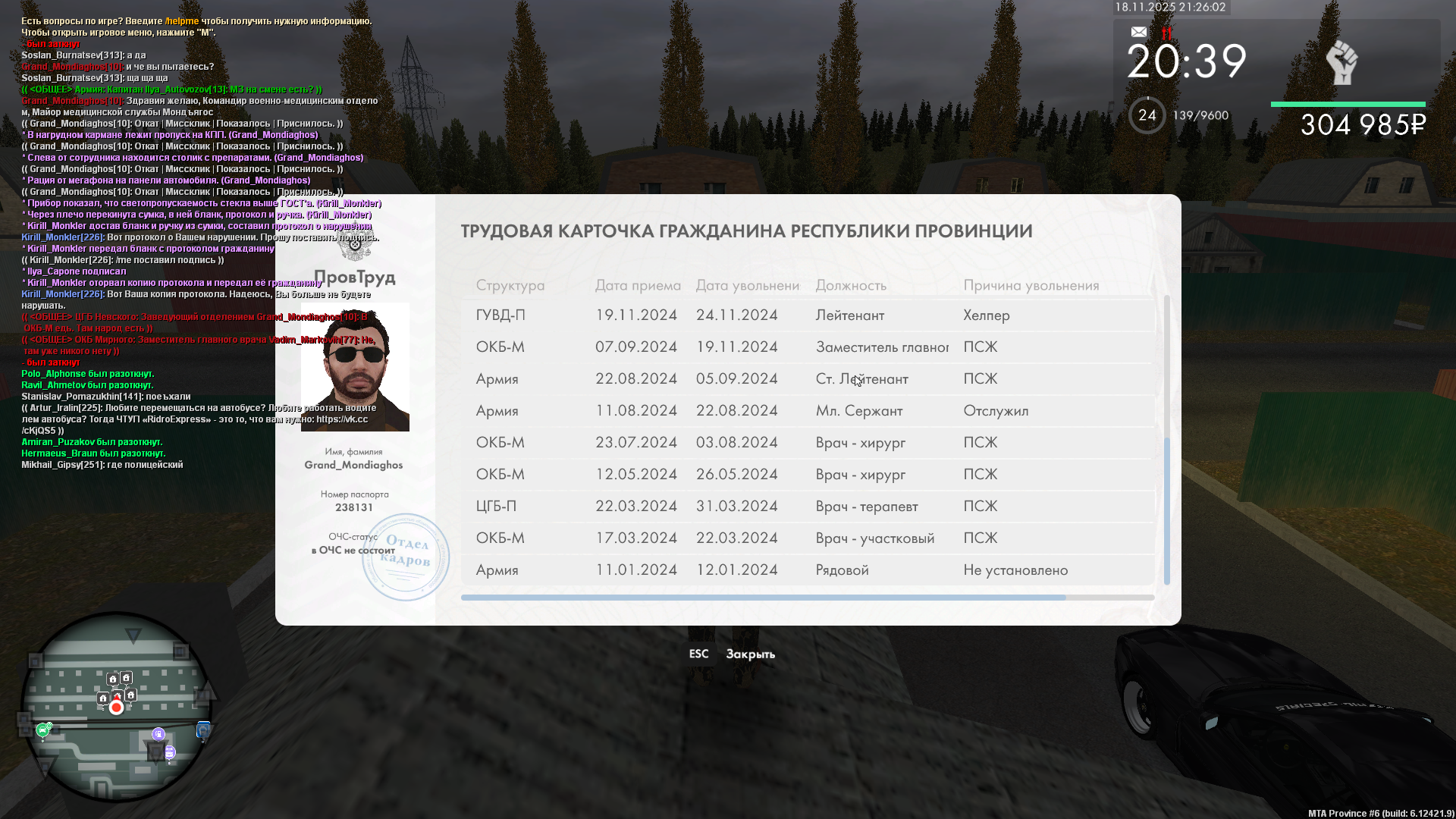
Task: Select the ЦГБ-П Врач - терапевт row
Action: tap(807, 507)
